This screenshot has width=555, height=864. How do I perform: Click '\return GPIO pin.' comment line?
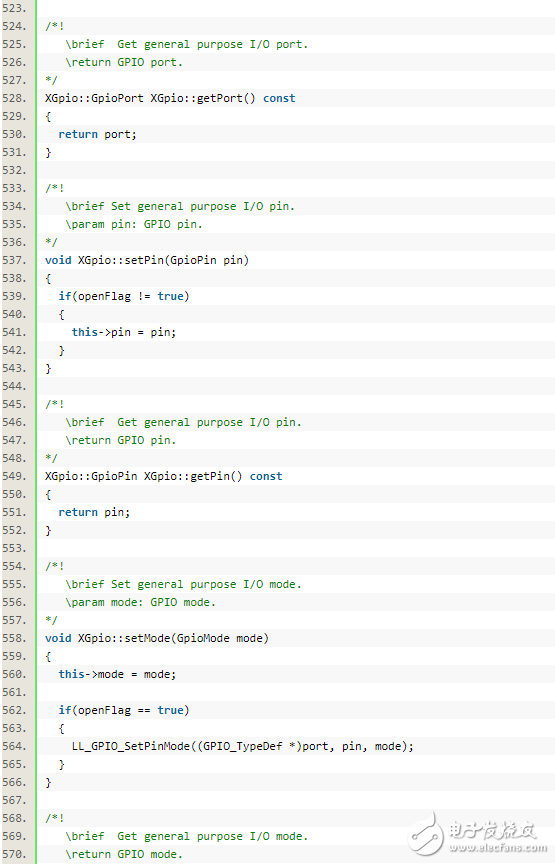(120, 440)
